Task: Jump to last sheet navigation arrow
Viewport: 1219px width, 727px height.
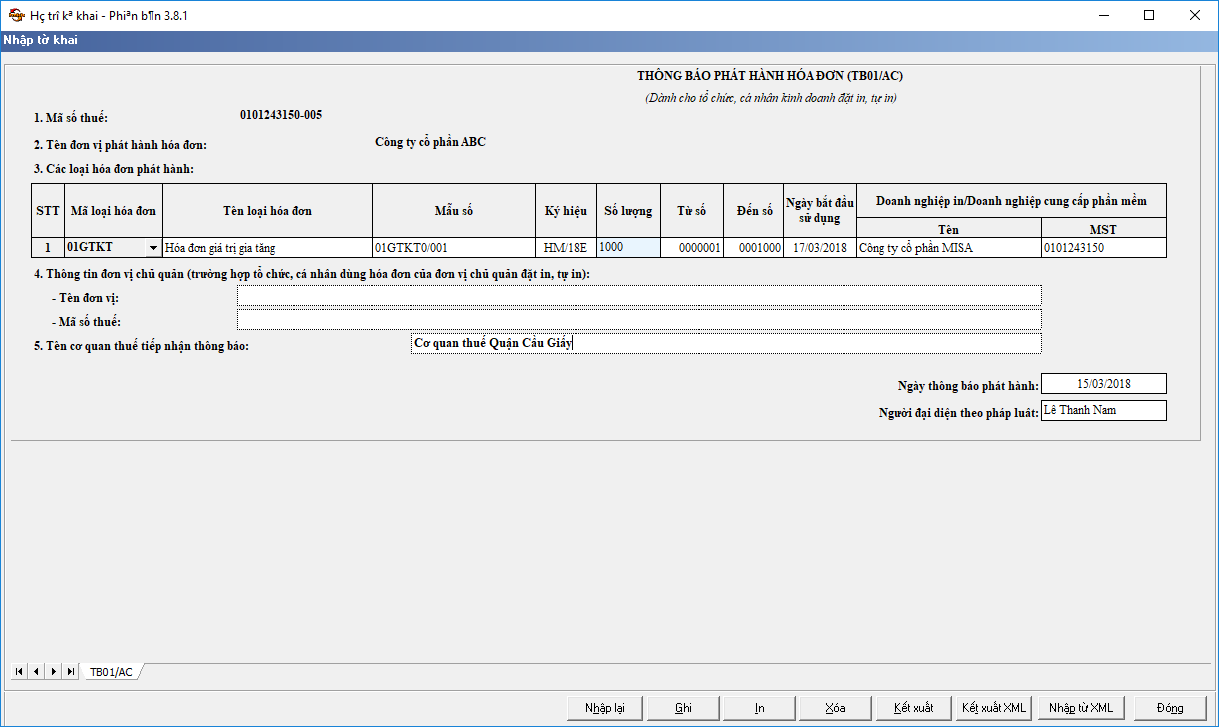Action: pyautogui.click(x=70, y=671)
